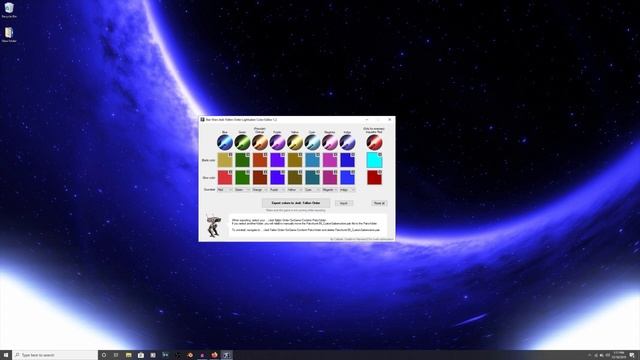Image resolution: width=640 pixels, height=360 pixels.
Task: Select the Magenta lightsaber icon
Action: click(330, 142)
